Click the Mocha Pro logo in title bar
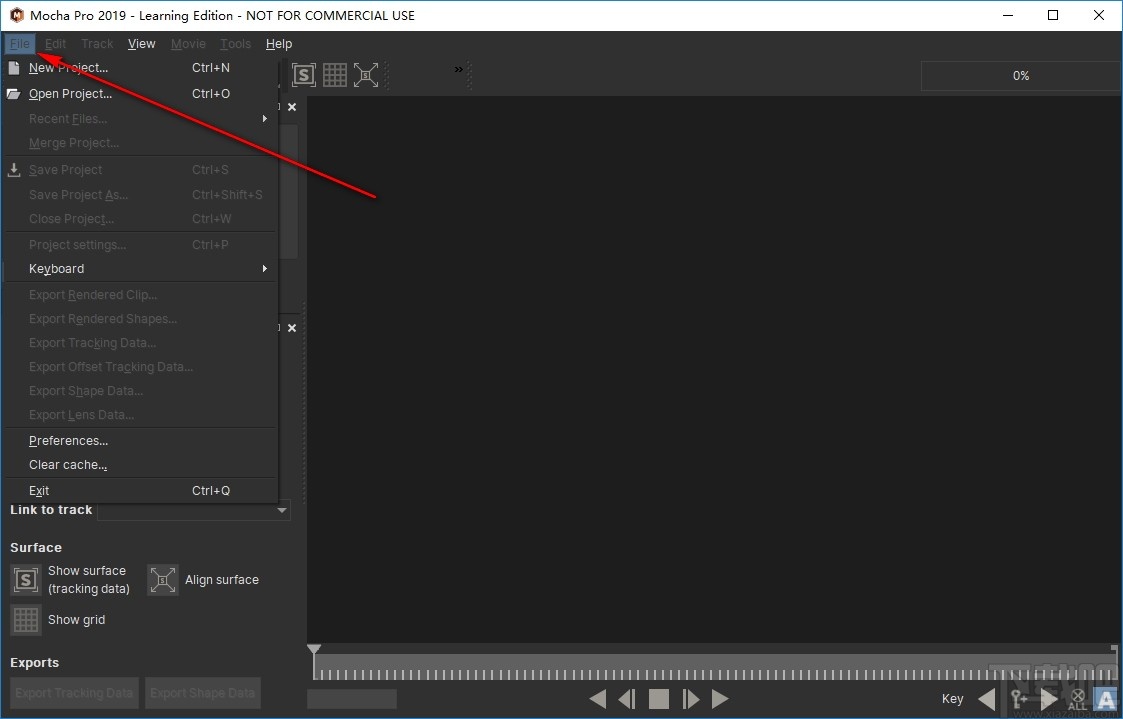 (15, 15)
